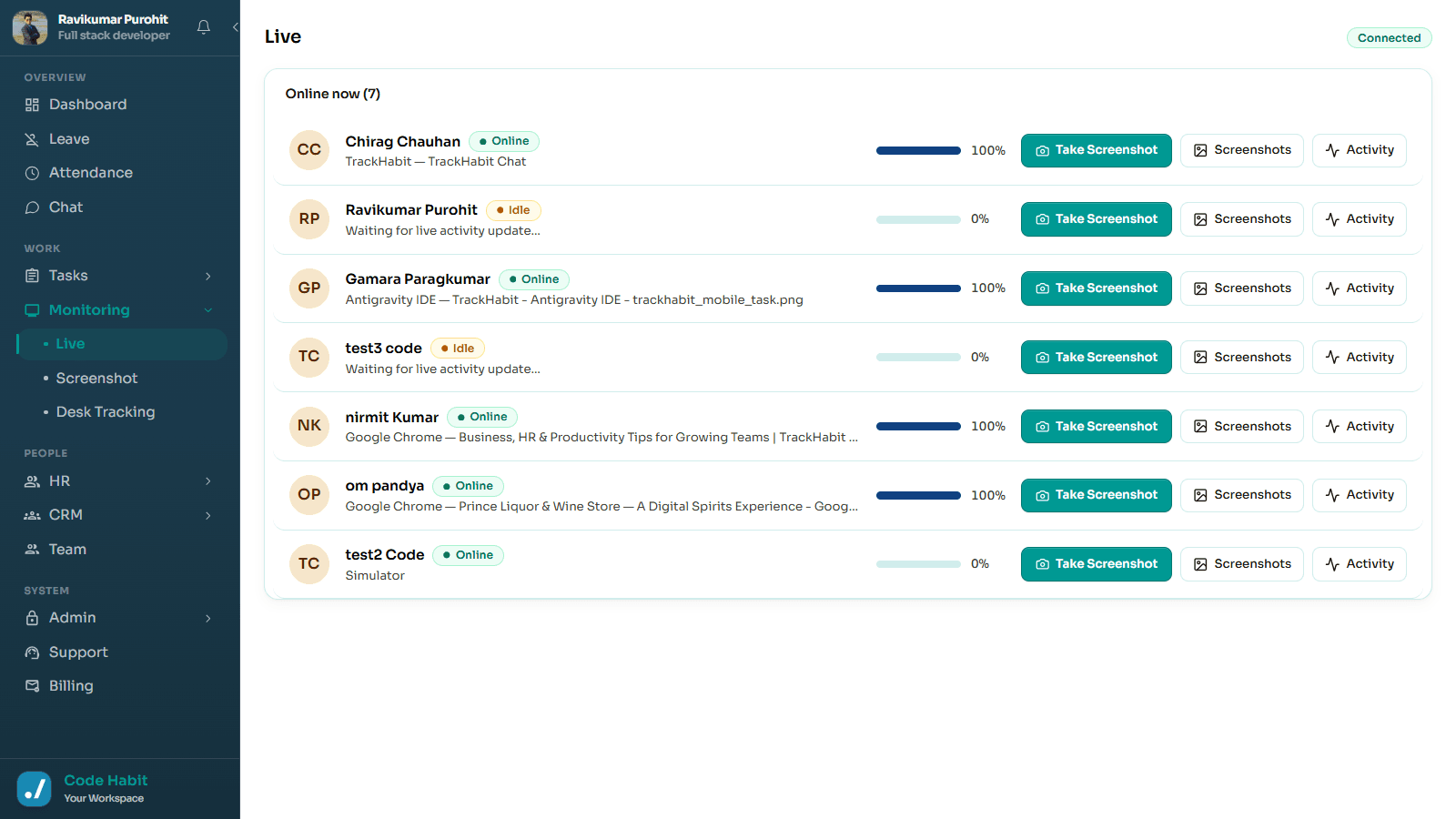Click the Monitoring monitor icon

point(32,310)
